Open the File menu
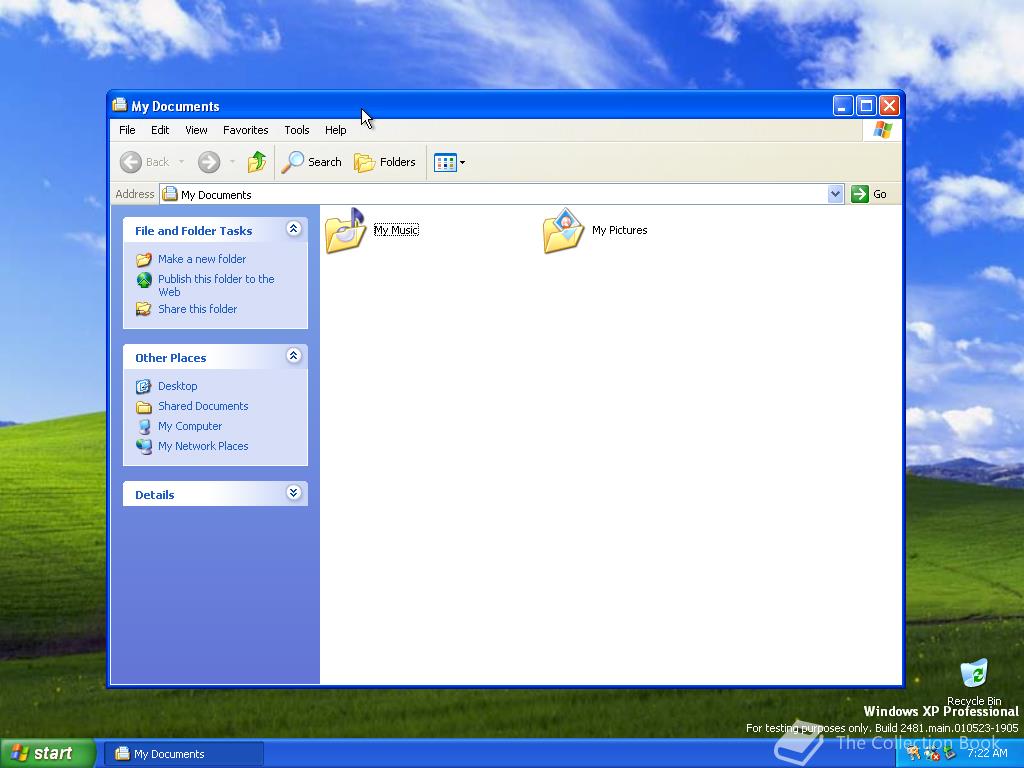1024x768 pixels. point(127,130)
